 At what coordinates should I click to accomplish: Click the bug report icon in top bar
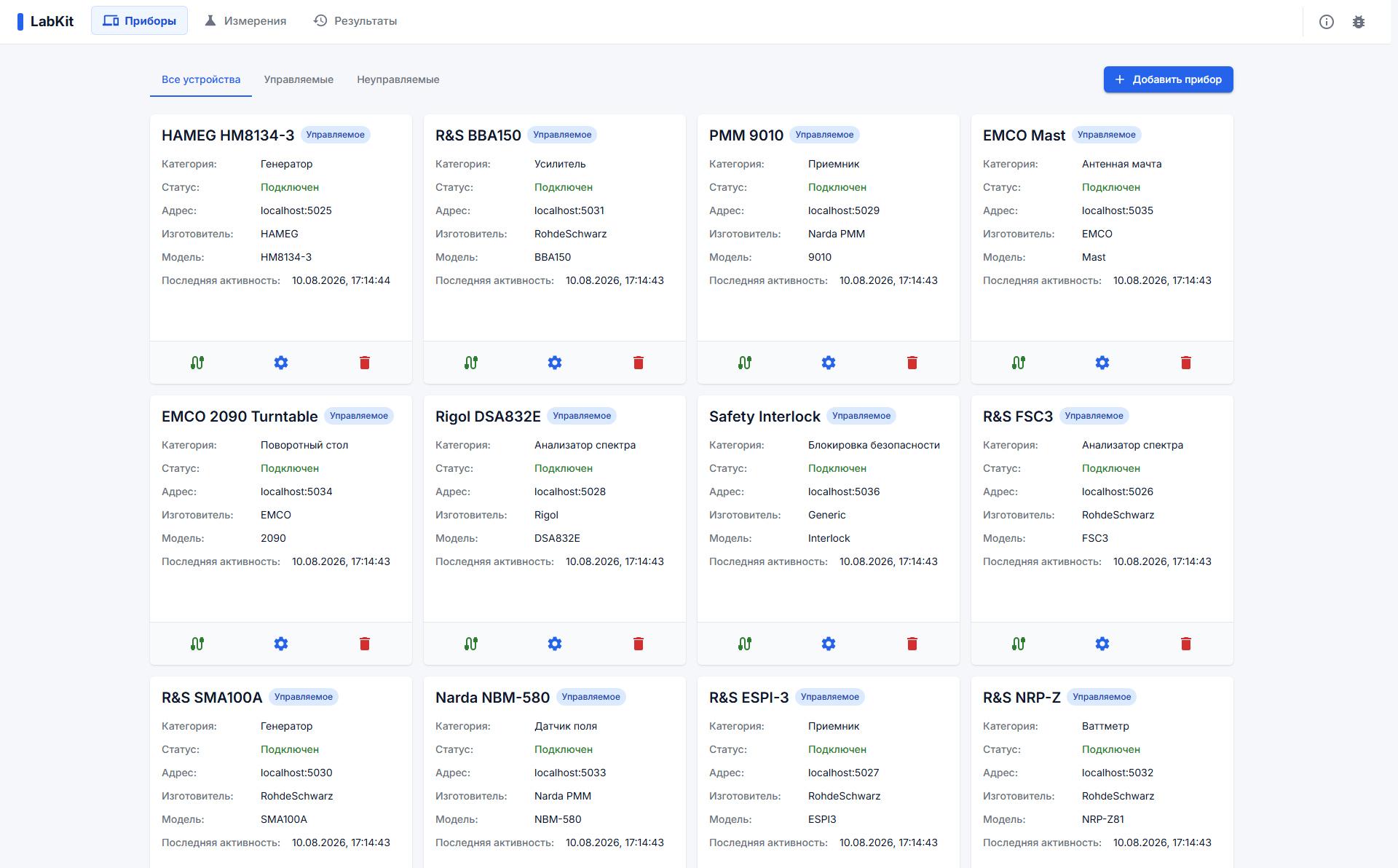(x=1359, y=22)
